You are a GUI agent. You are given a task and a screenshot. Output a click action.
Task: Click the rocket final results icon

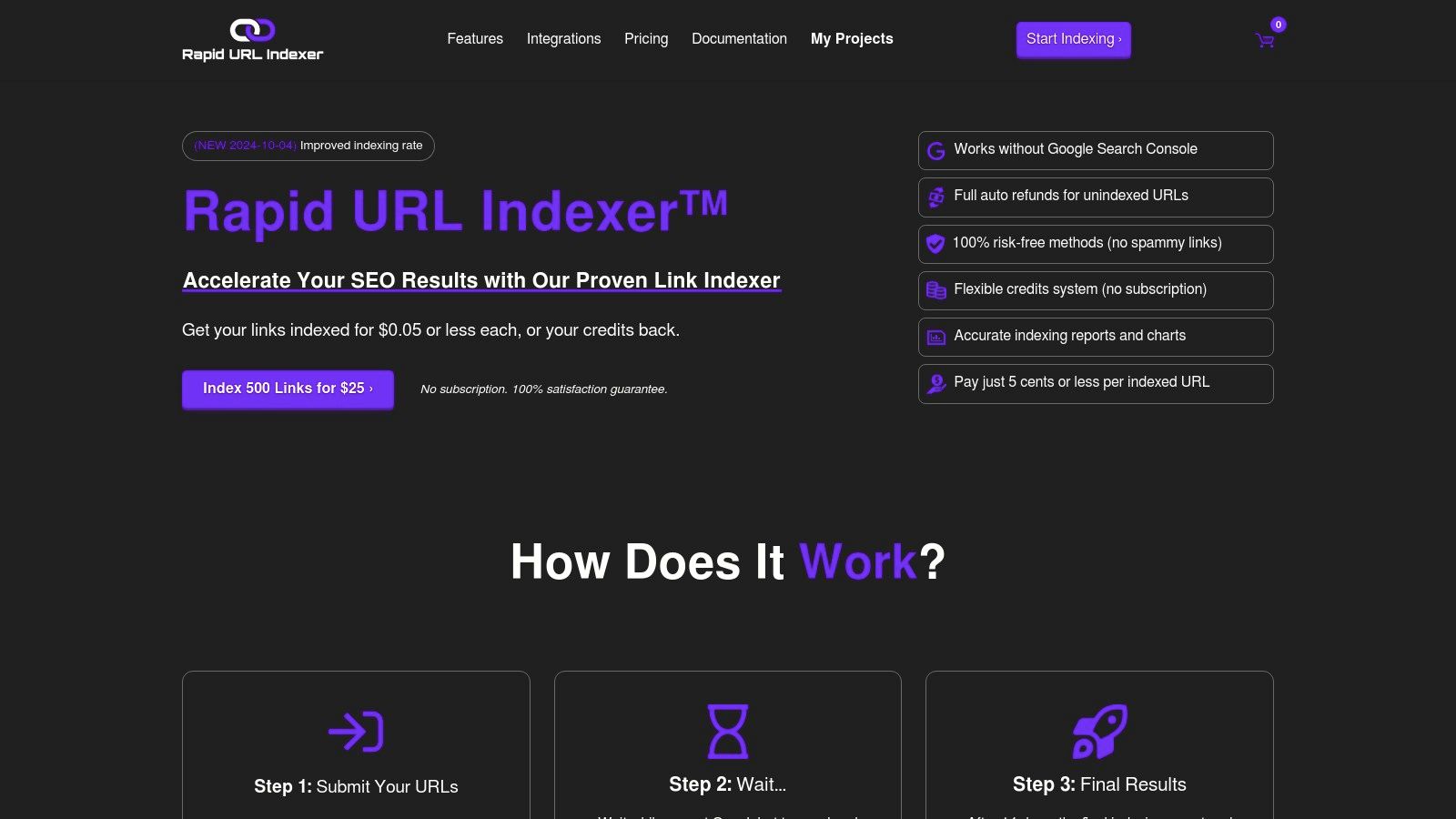[1099, 732]
